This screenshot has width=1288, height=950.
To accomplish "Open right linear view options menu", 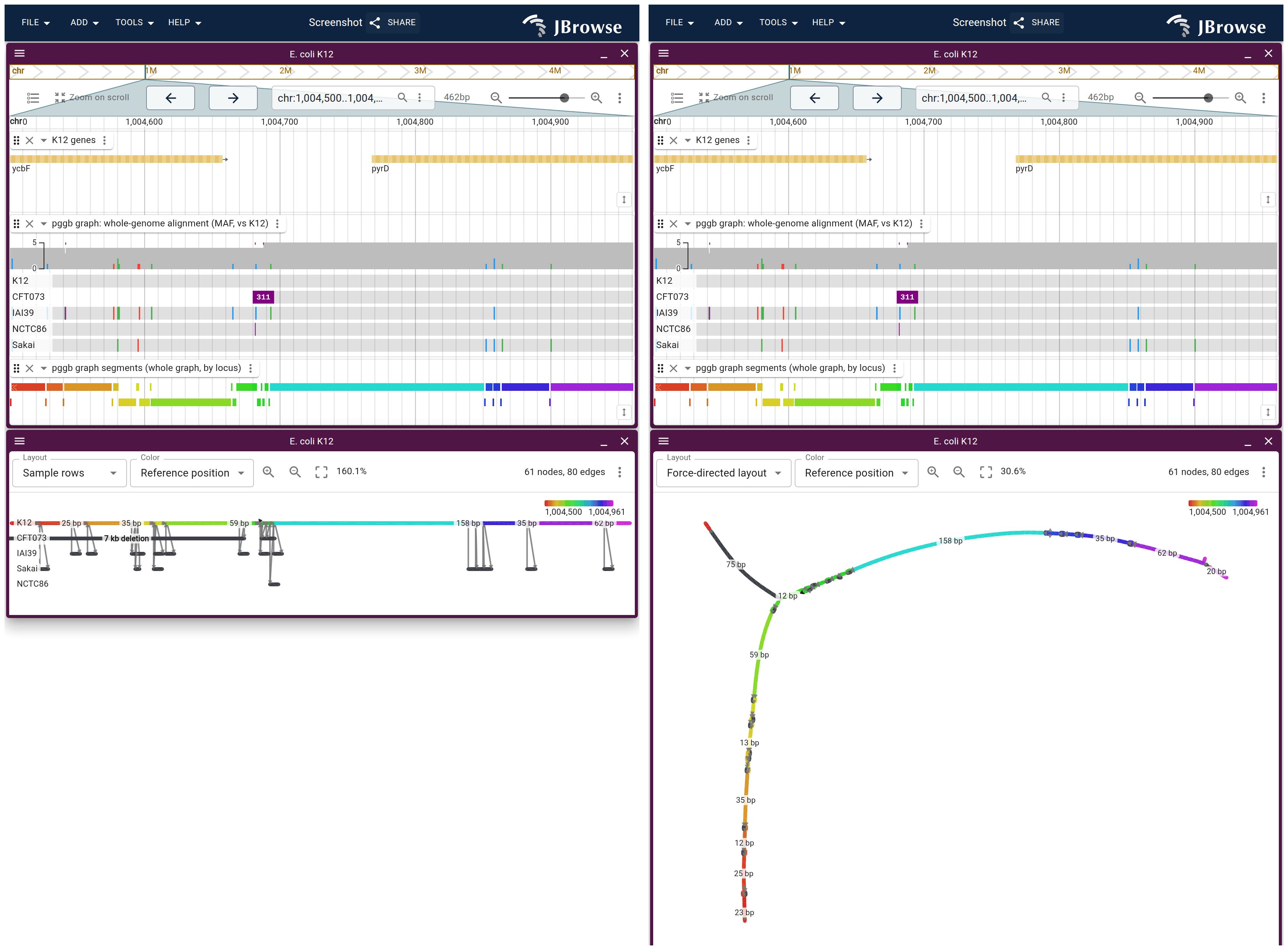I will coord(1264,98).
